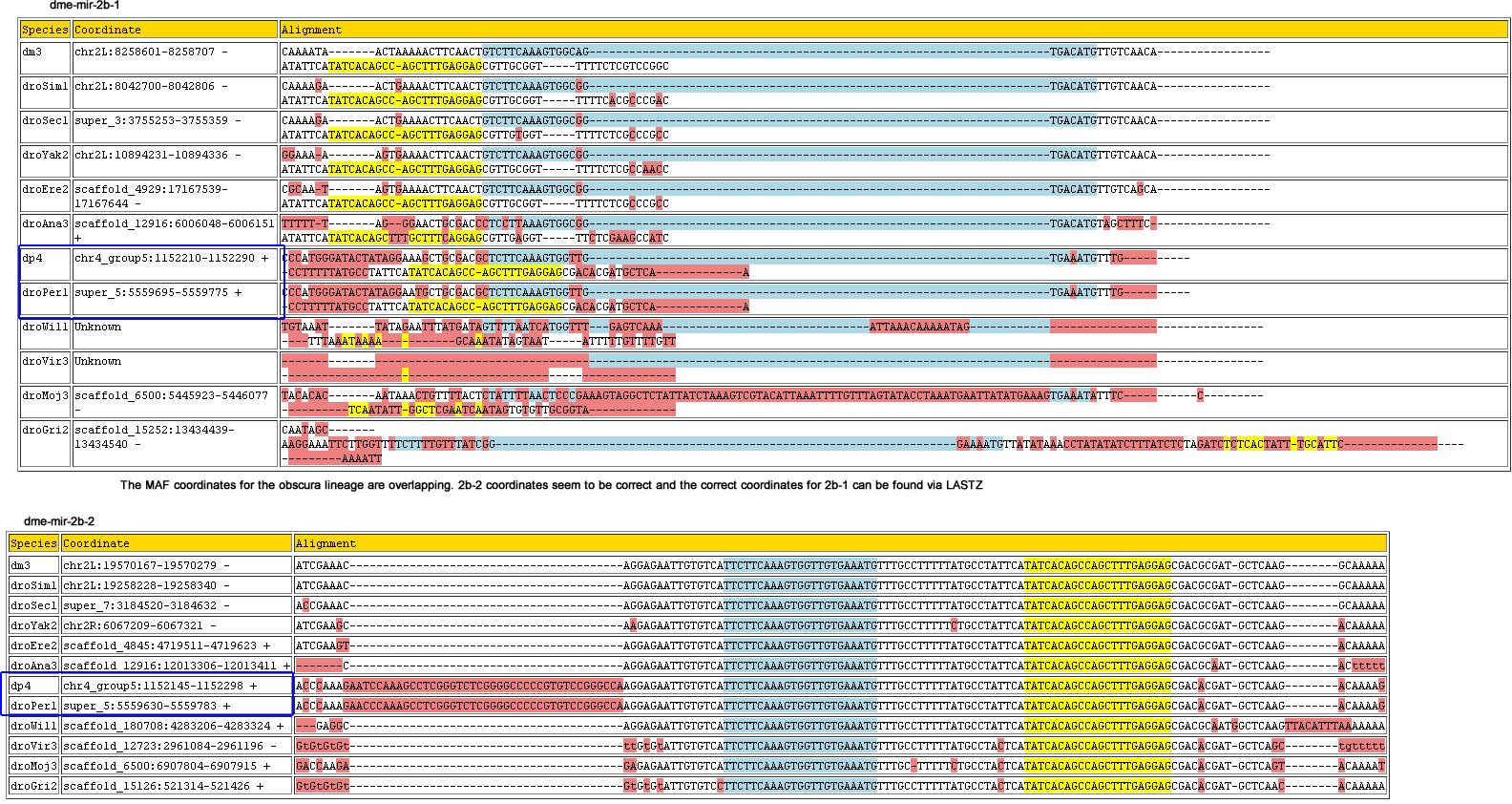Select coordinate chr2L:8258601-8258707 for dm3

click(151, 53)
